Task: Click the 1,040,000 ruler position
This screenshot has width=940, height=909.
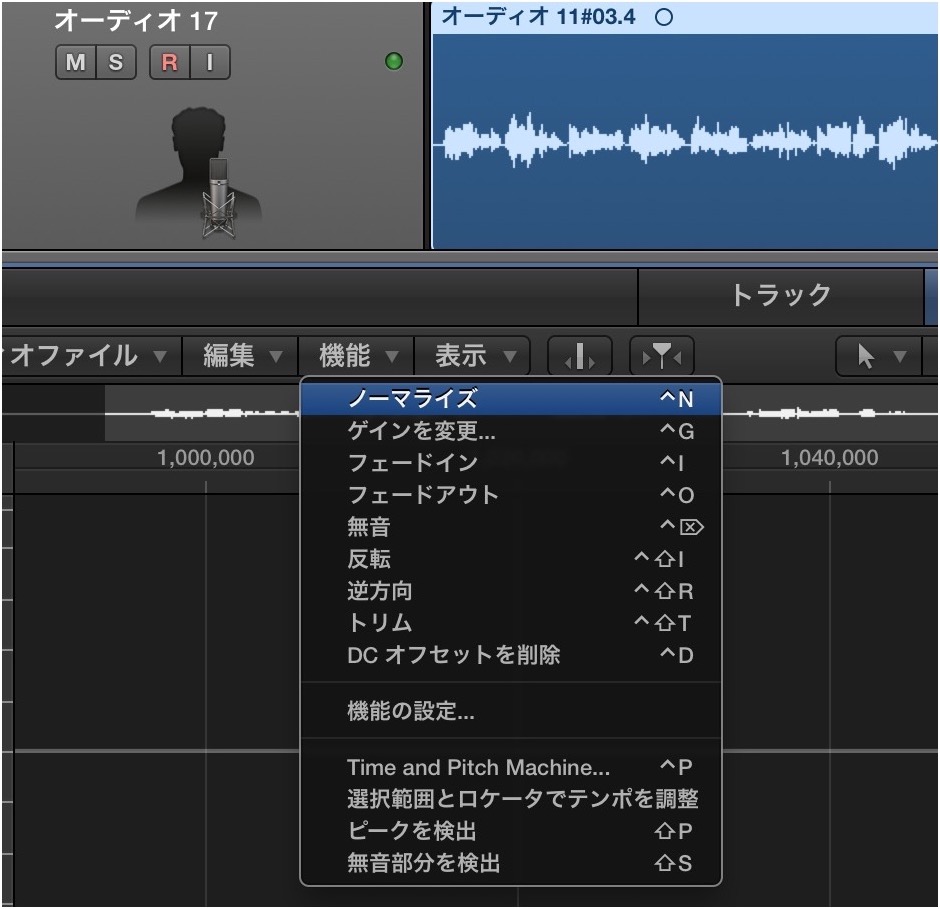Action: [830, 458]
